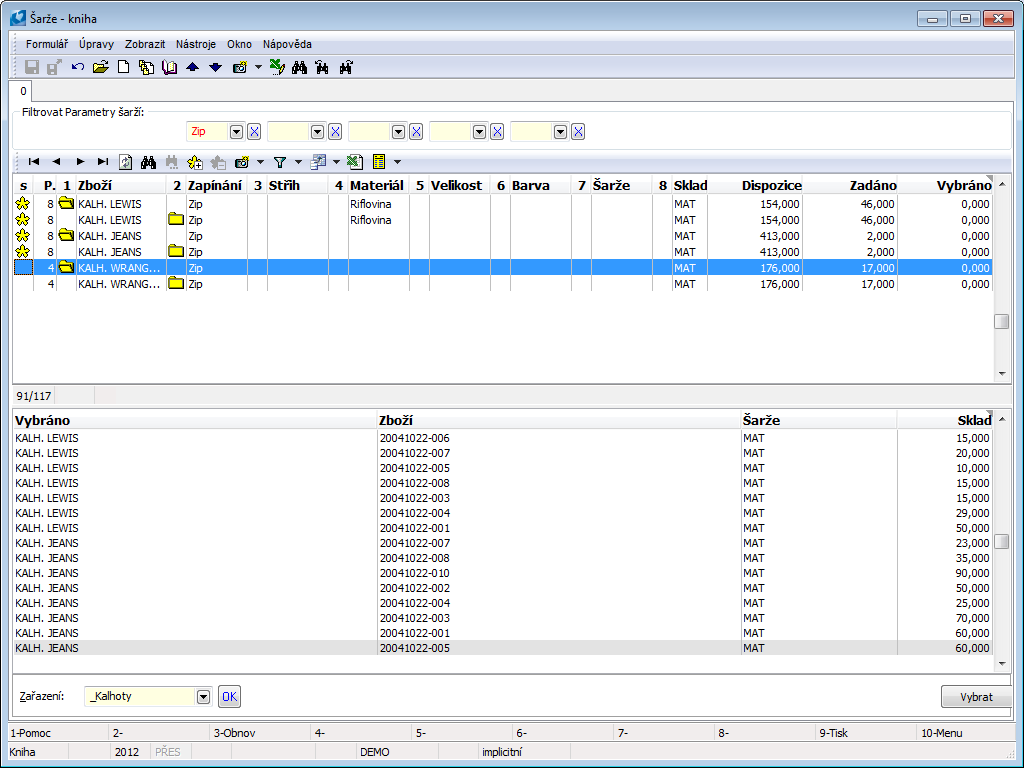Click the Excel export icon in grid toolbar
1024x768 pixels.
point(355,161)
